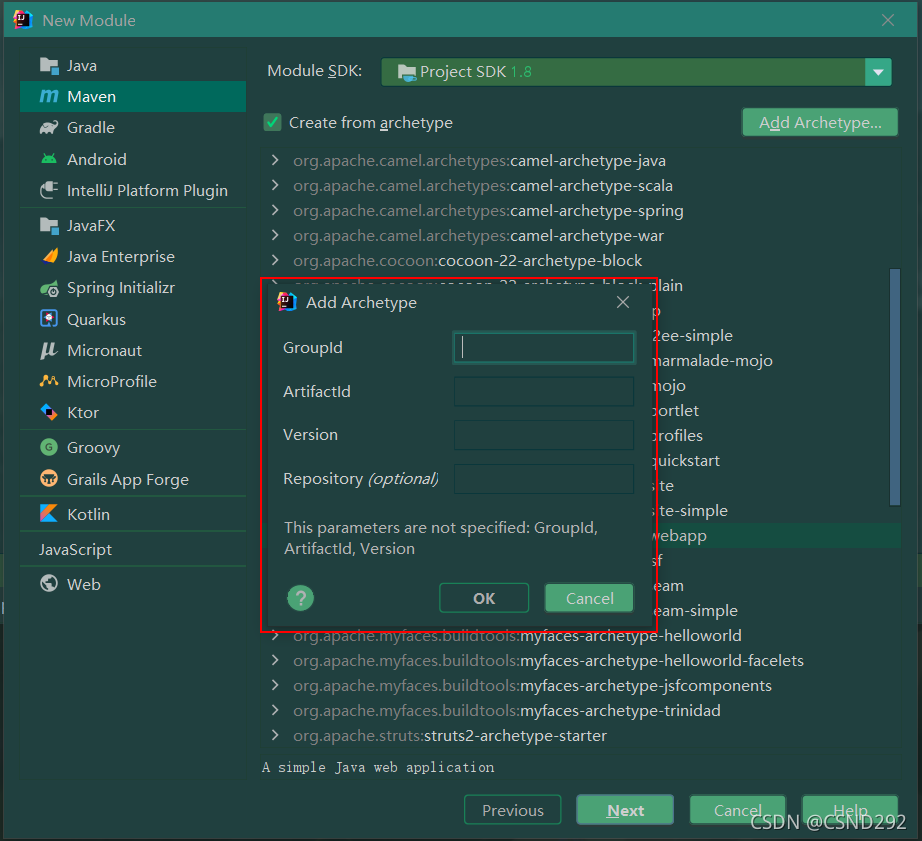
Task: Select JavaScript module type
Action: [x=133, y=549]
